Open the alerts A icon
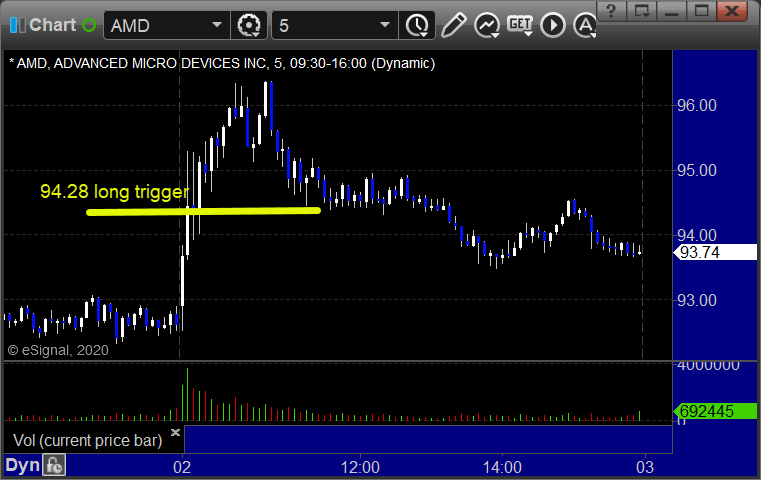This screenshot has width=761, height=480. pyautogui.click(x=585, y=25)
